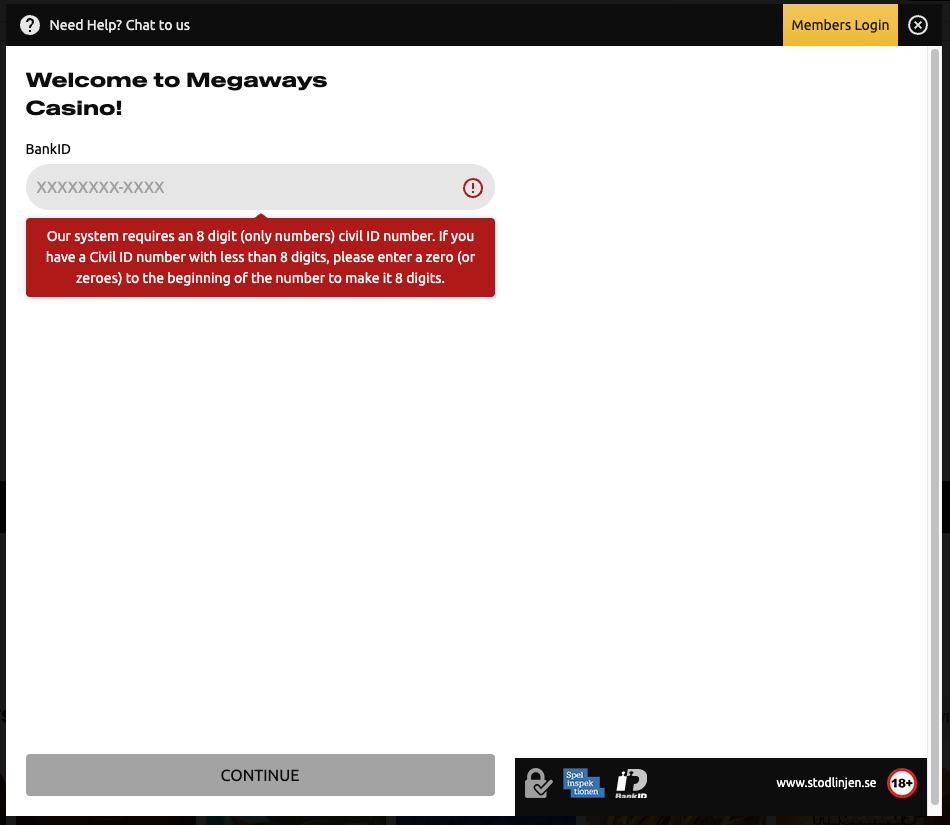Click the grey CONTINUE button
950x825 pixels.
(260, 775)
